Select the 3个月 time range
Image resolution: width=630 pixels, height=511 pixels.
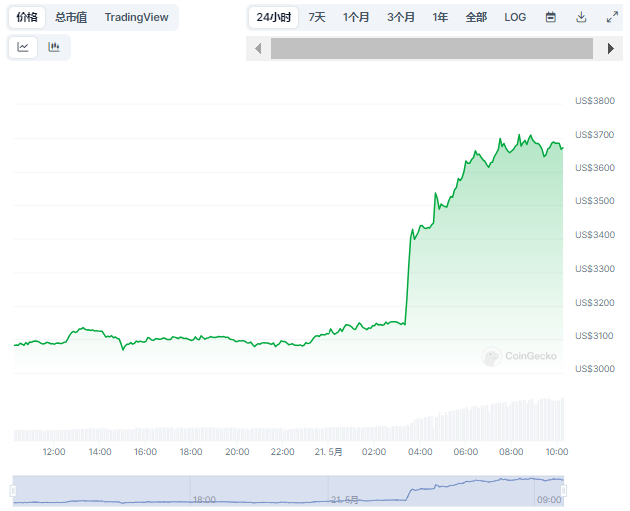(x=401, y=17)
